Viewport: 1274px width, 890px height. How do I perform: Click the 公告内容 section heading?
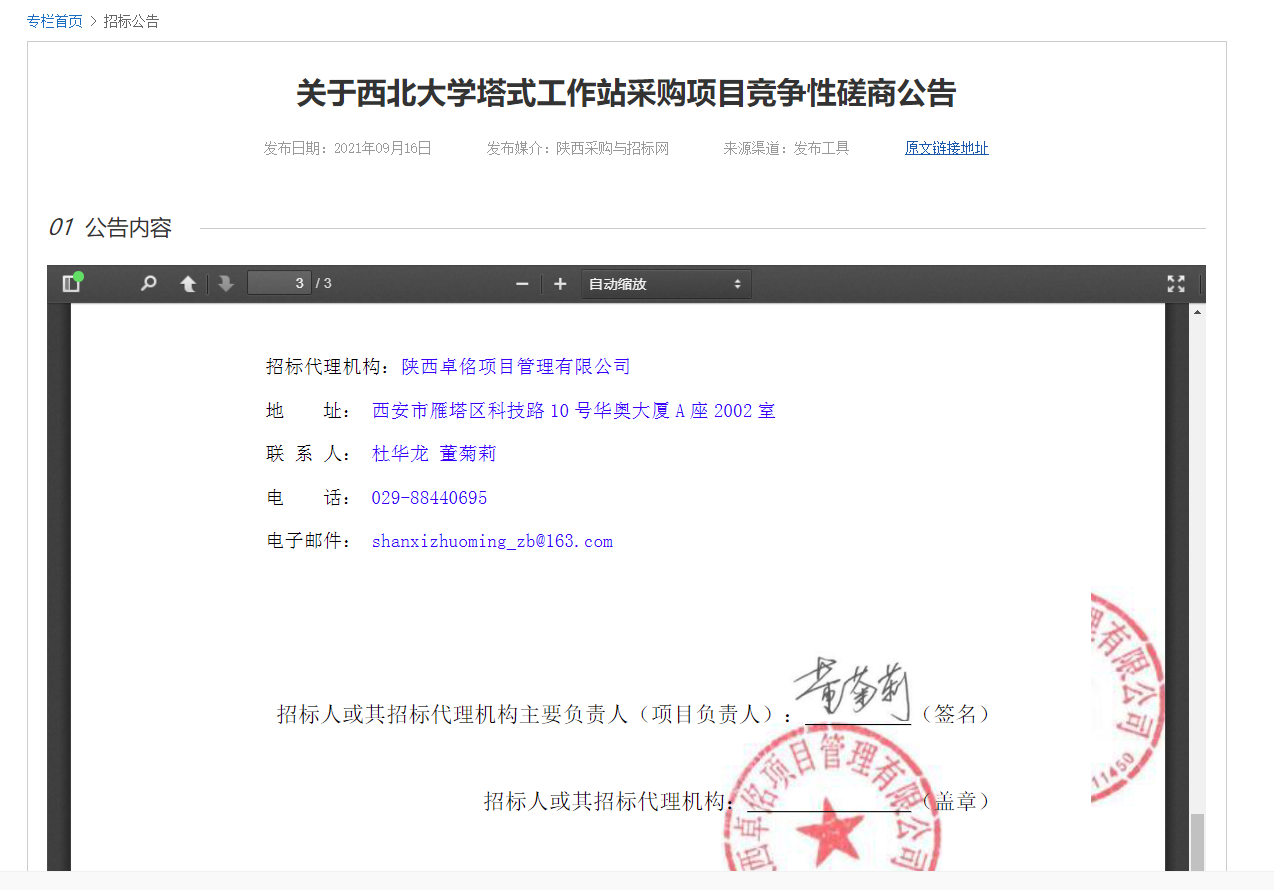pos(128,228)
